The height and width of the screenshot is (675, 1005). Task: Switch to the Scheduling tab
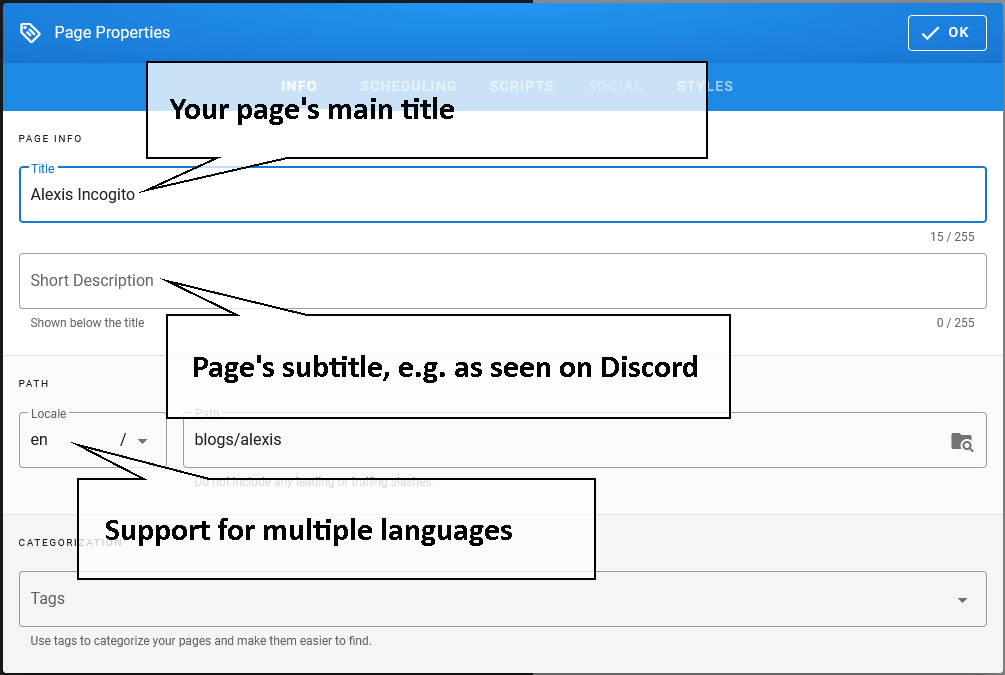coord(408,86)
